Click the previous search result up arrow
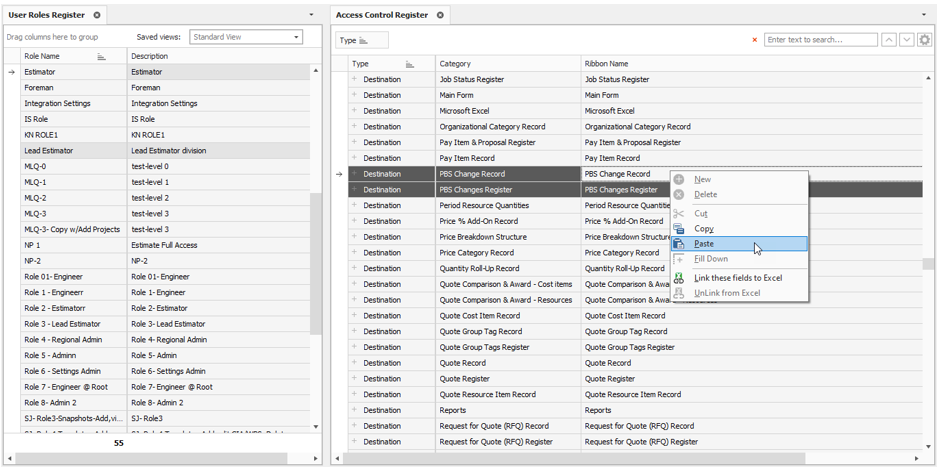The width and height of the screenshot is (937, 468). tap(889, 40)
